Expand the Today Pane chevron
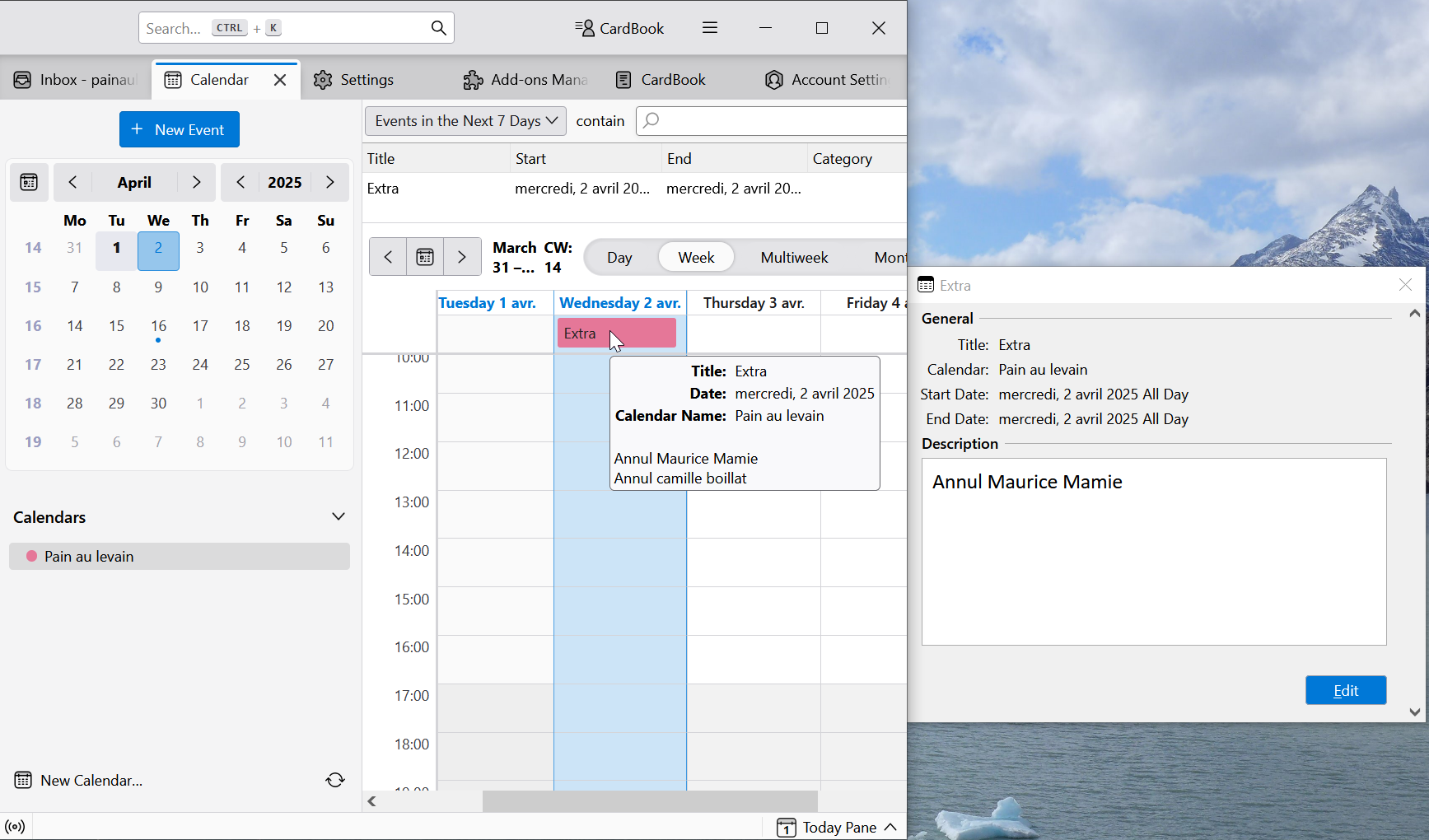Viewport: 1429px width, 840px height. (x=890, y=827)
